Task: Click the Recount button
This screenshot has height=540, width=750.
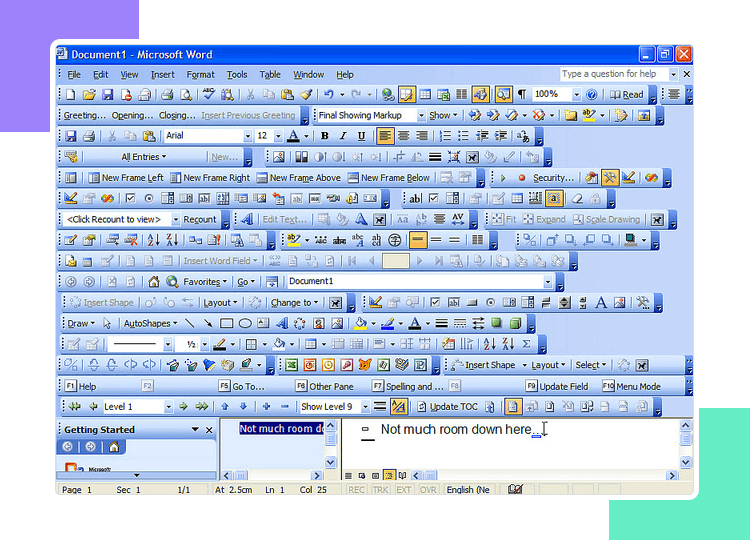Action: (199, 220)
